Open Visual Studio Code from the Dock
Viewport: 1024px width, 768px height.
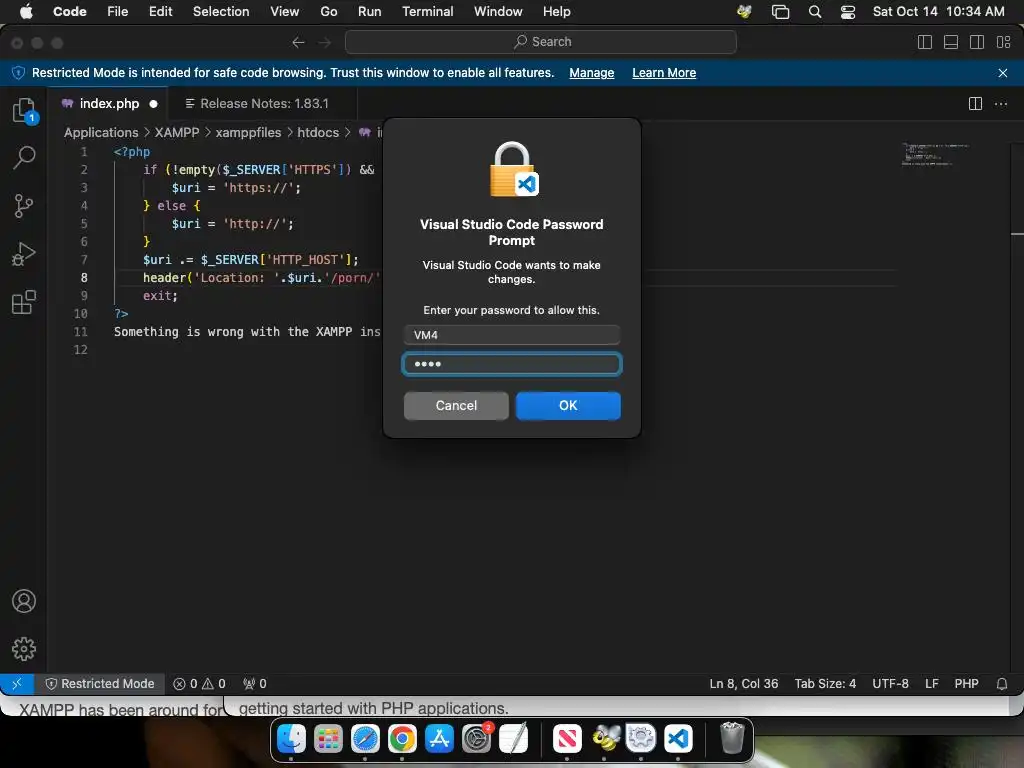tap(678, 739)
